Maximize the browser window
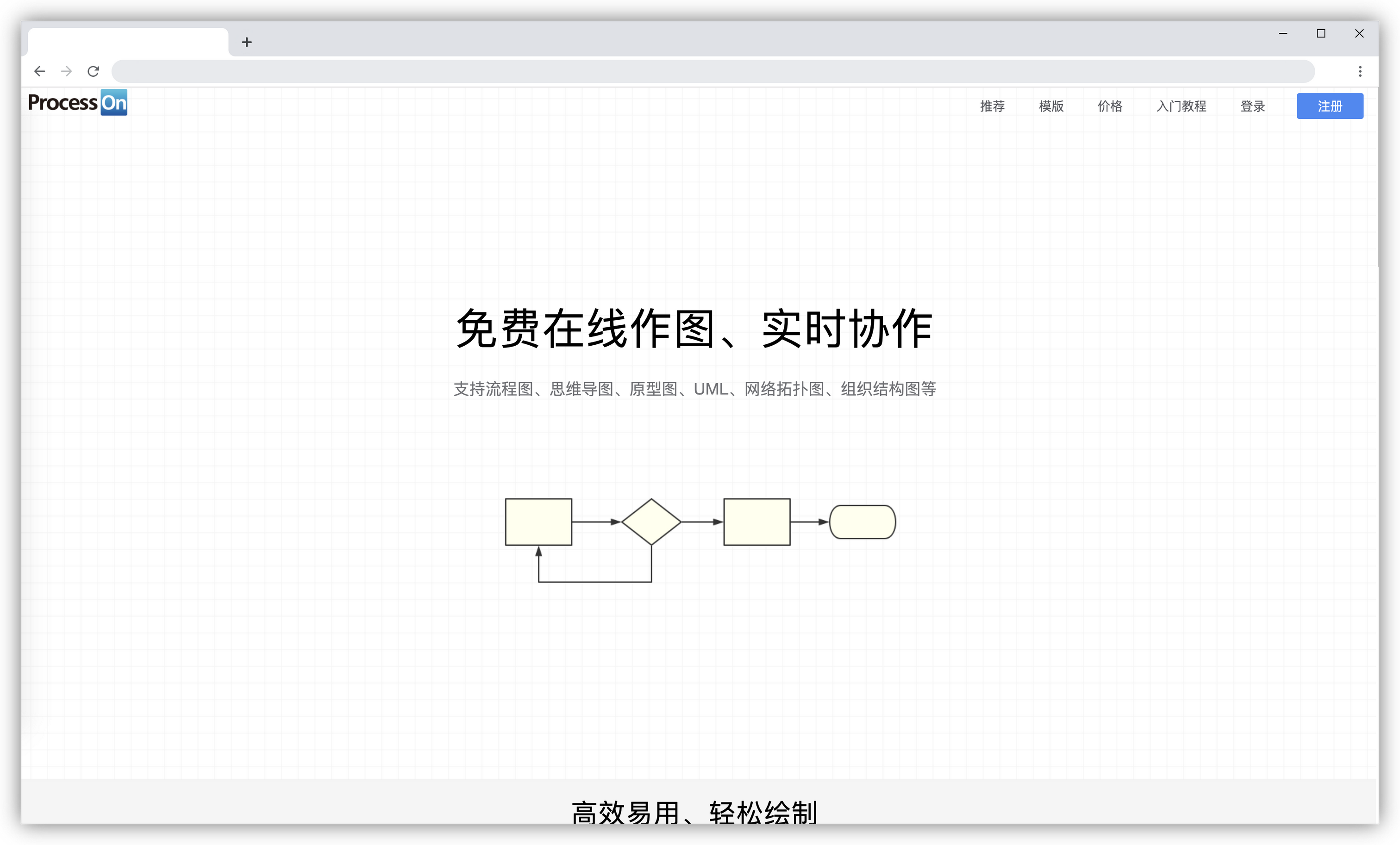Image resolution: width=1400 pixels, height=845 pixels. (1321, 33)
